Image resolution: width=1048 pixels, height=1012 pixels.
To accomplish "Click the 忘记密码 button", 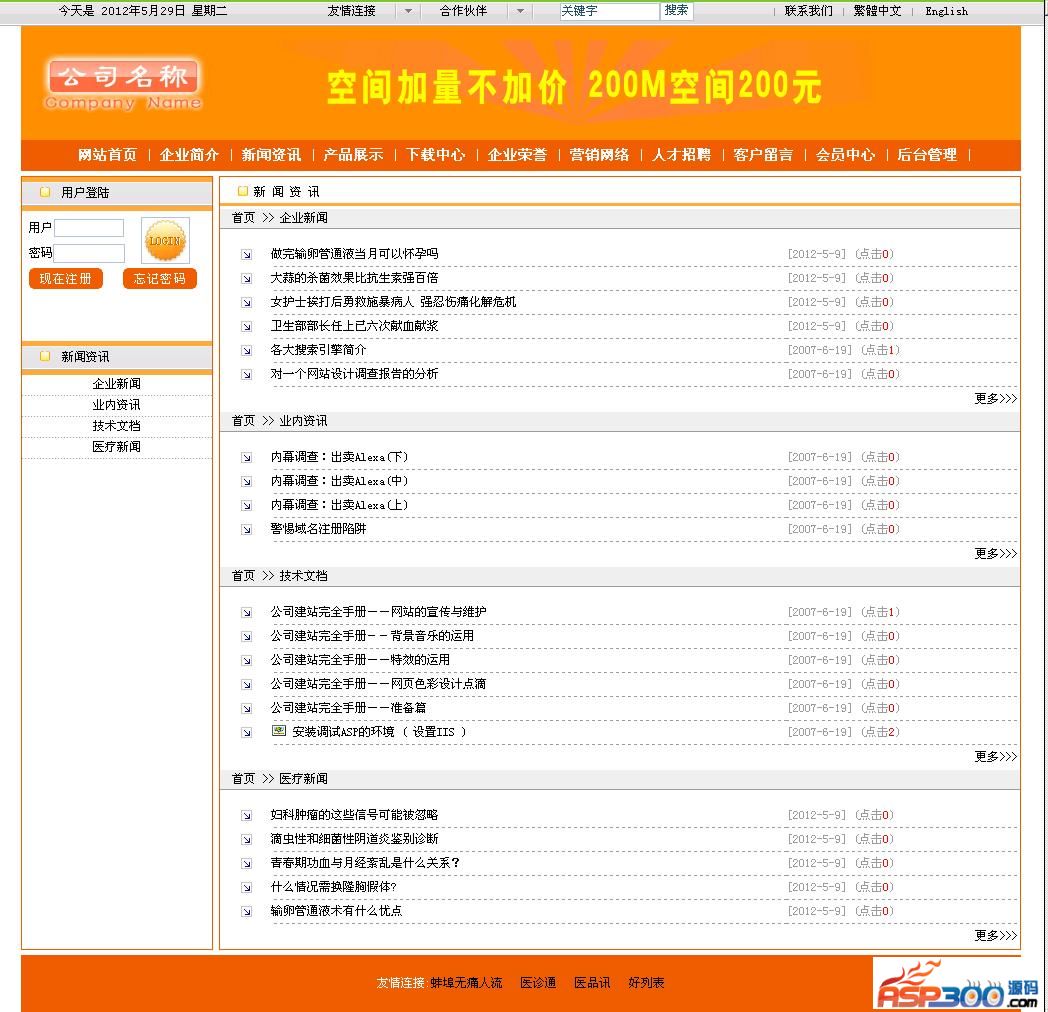I will coord(160,279).
